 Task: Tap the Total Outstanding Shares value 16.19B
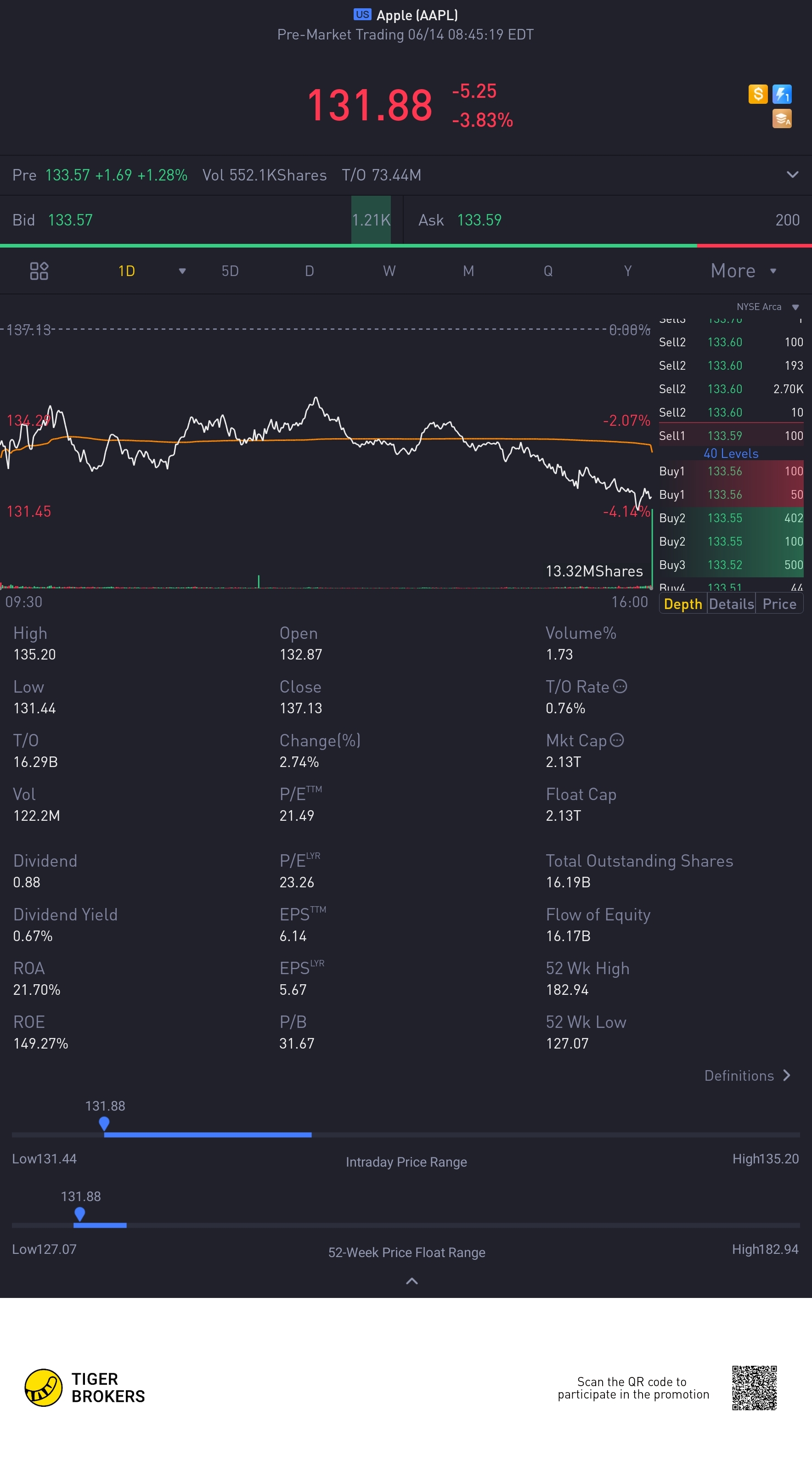click(x=568, y=882)
